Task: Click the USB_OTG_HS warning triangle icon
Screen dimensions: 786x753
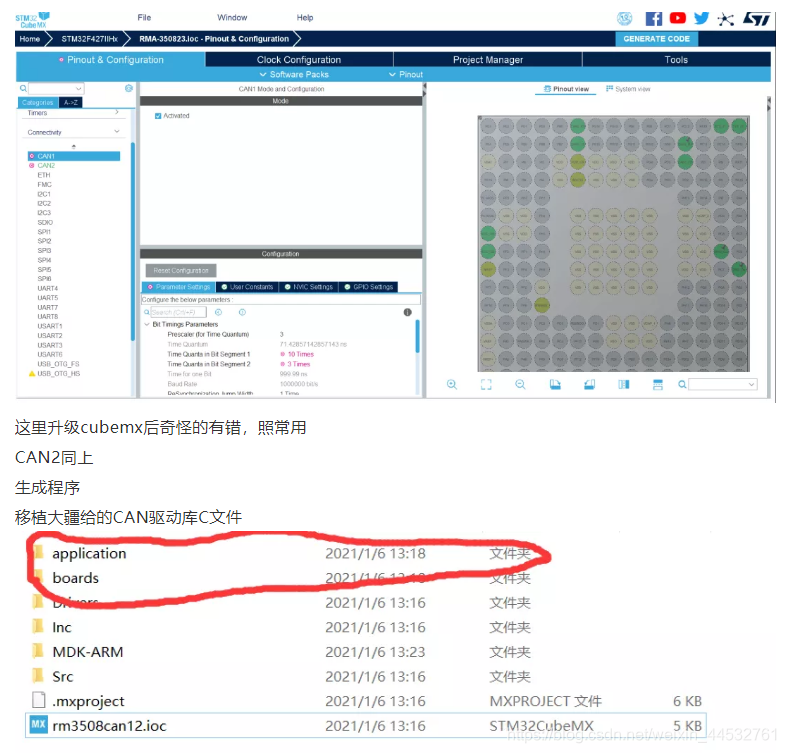Action: (x=32, y=373)
